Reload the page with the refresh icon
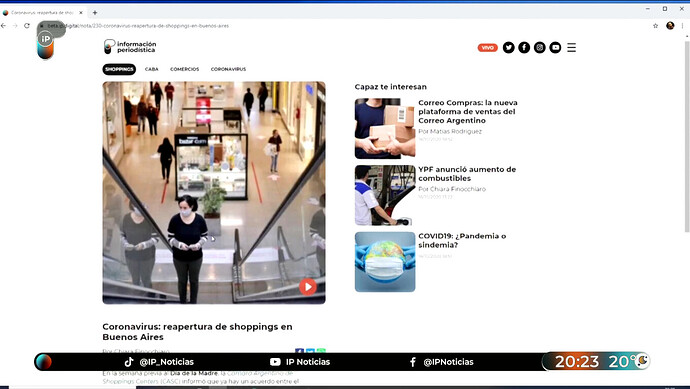 27,26
